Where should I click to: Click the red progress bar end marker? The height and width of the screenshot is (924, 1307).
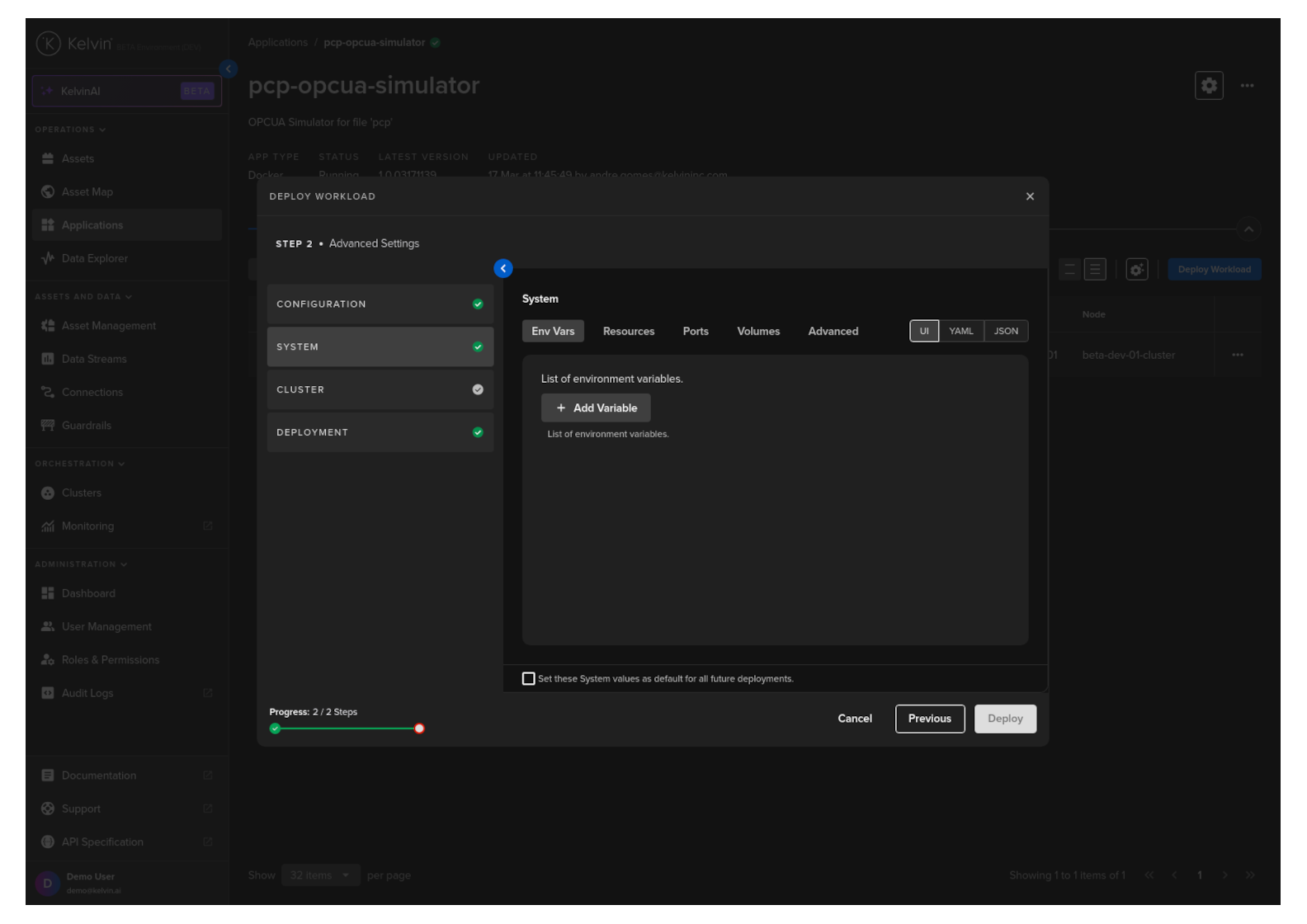[x=419, y=728]
